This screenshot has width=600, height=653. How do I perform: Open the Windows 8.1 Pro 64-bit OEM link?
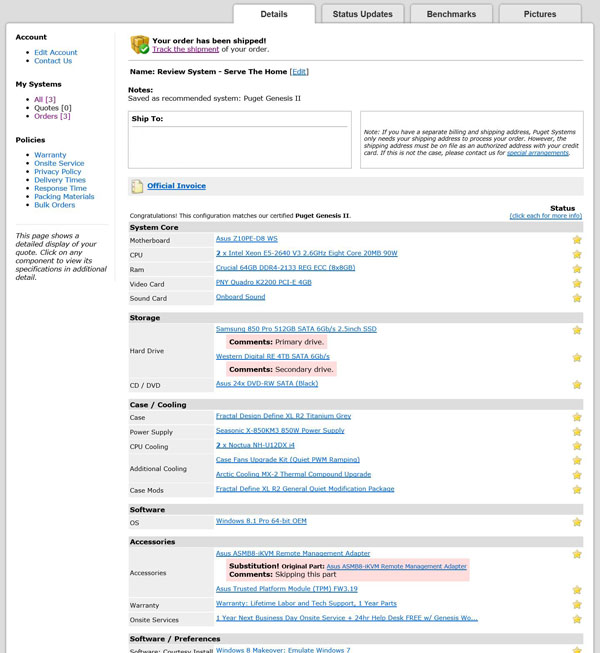(261, 521)
